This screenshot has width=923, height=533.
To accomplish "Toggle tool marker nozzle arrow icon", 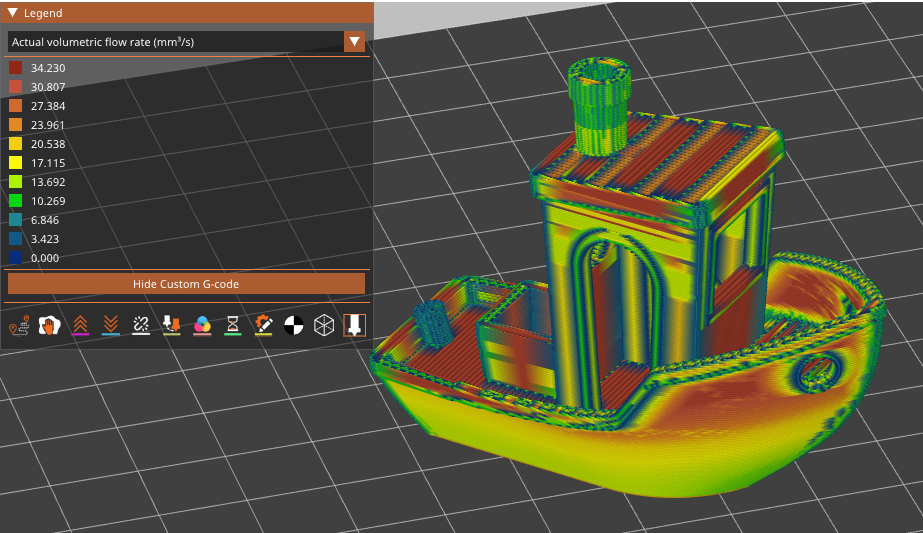I will [x=354, y=325].
